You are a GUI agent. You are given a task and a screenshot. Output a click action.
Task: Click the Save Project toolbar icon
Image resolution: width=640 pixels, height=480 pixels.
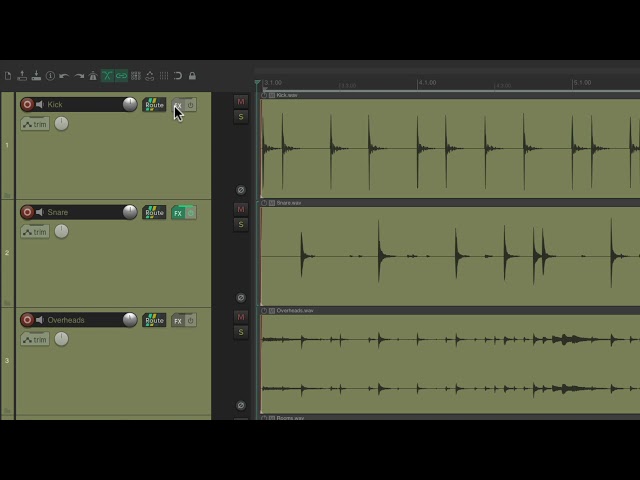point(36,76)
